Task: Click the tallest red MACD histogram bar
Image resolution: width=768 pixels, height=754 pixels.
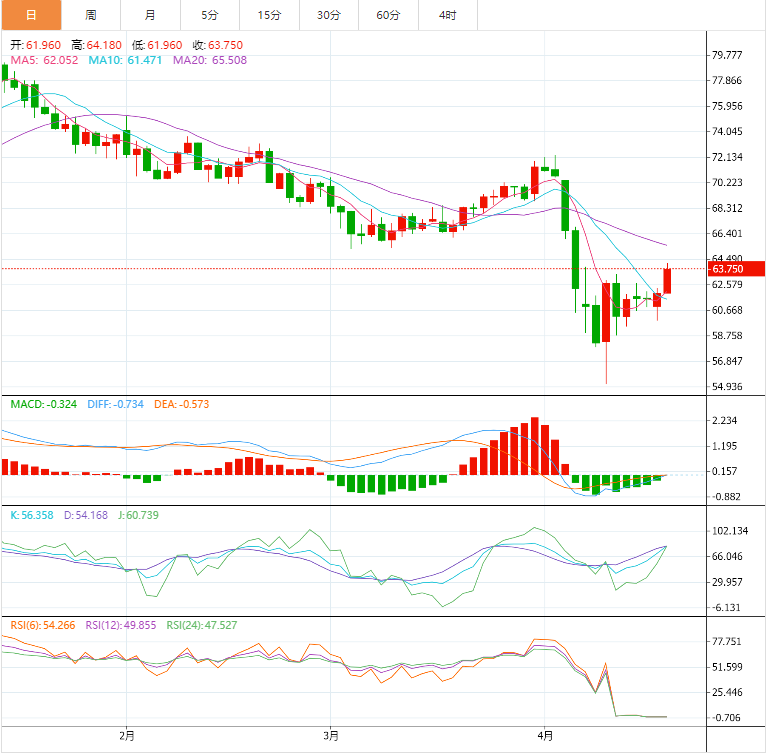Action: [535, 446]
